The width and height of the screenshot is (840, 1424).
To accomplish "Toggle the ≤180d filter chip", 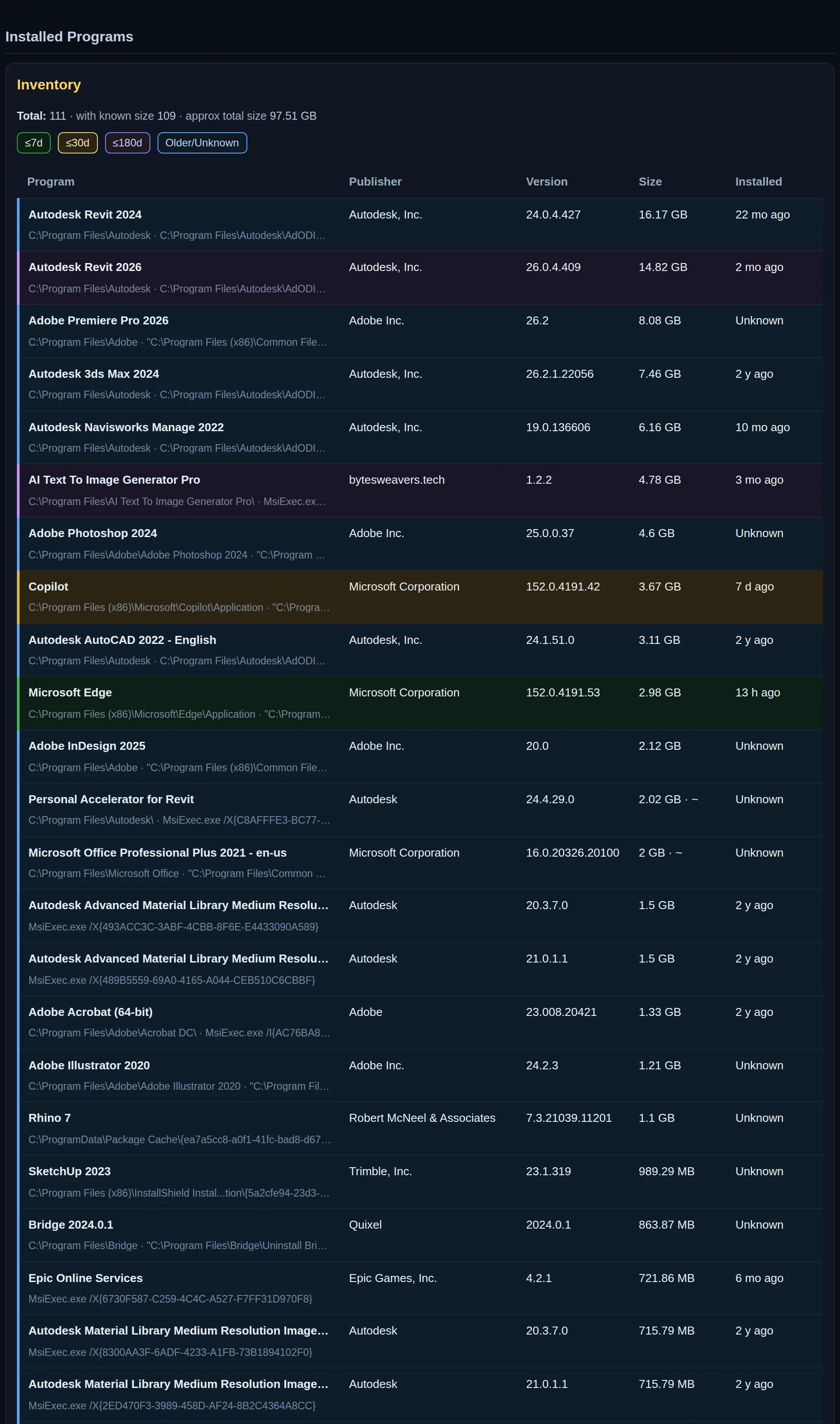I will pyautogui.click(x=127, y=143).
